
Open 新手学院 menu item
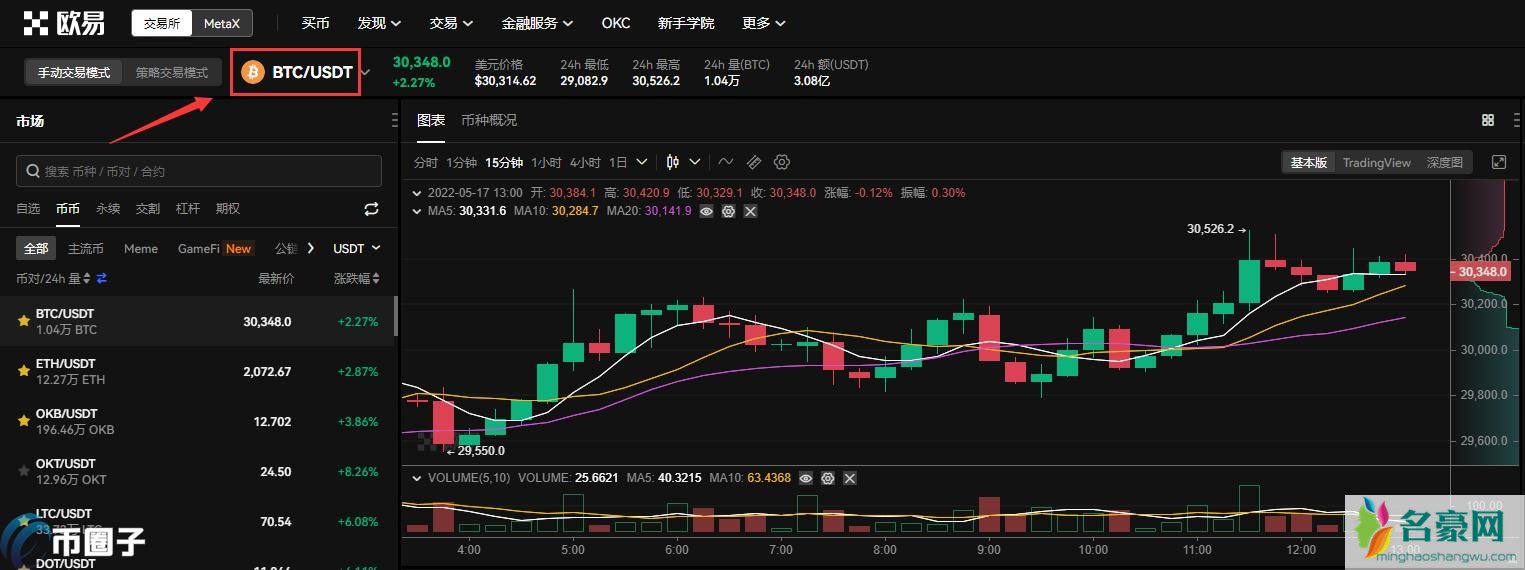[x=686, y=22]
